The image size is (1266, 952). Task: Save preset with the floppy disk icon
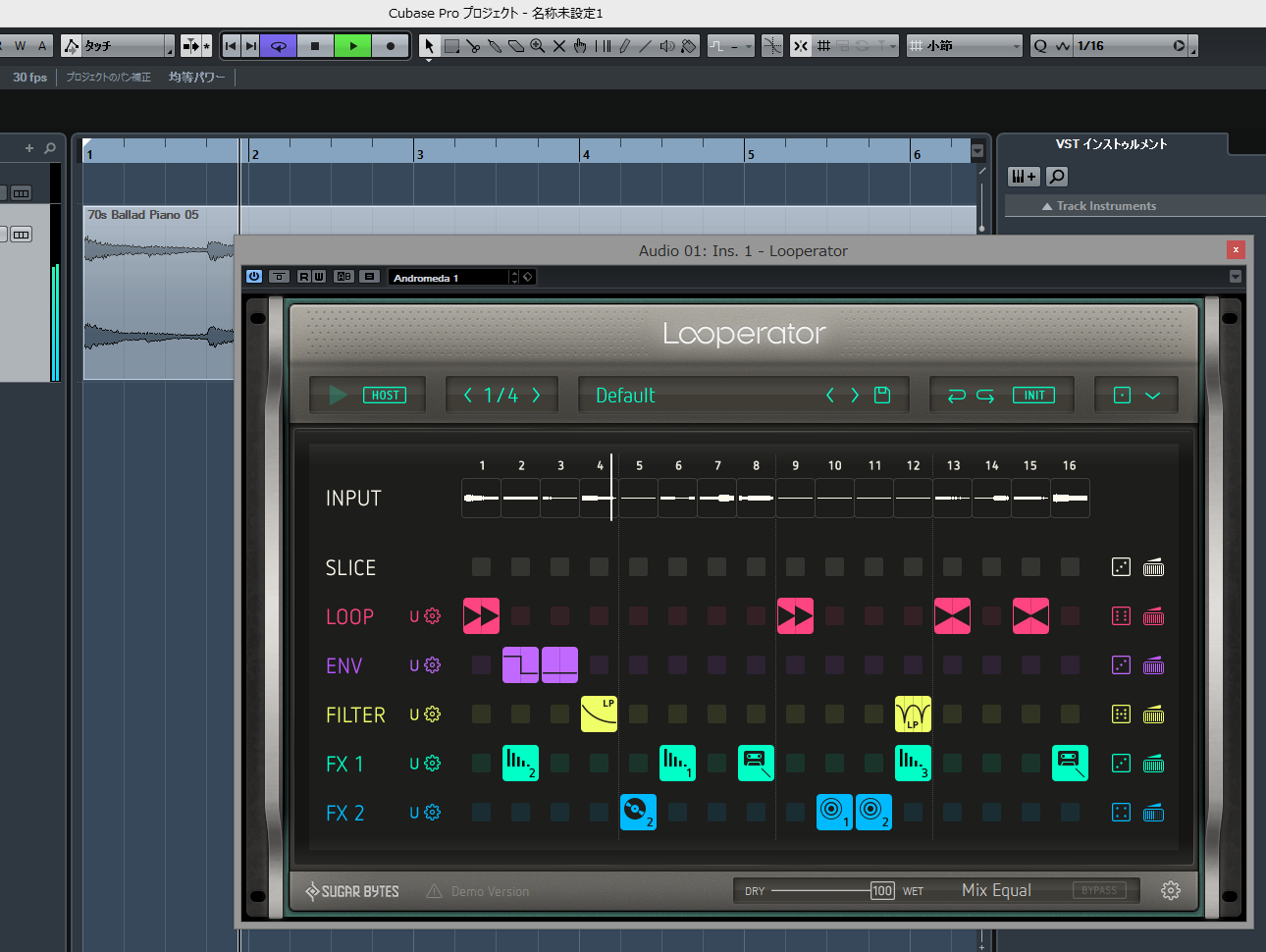(x=882, y=395)
